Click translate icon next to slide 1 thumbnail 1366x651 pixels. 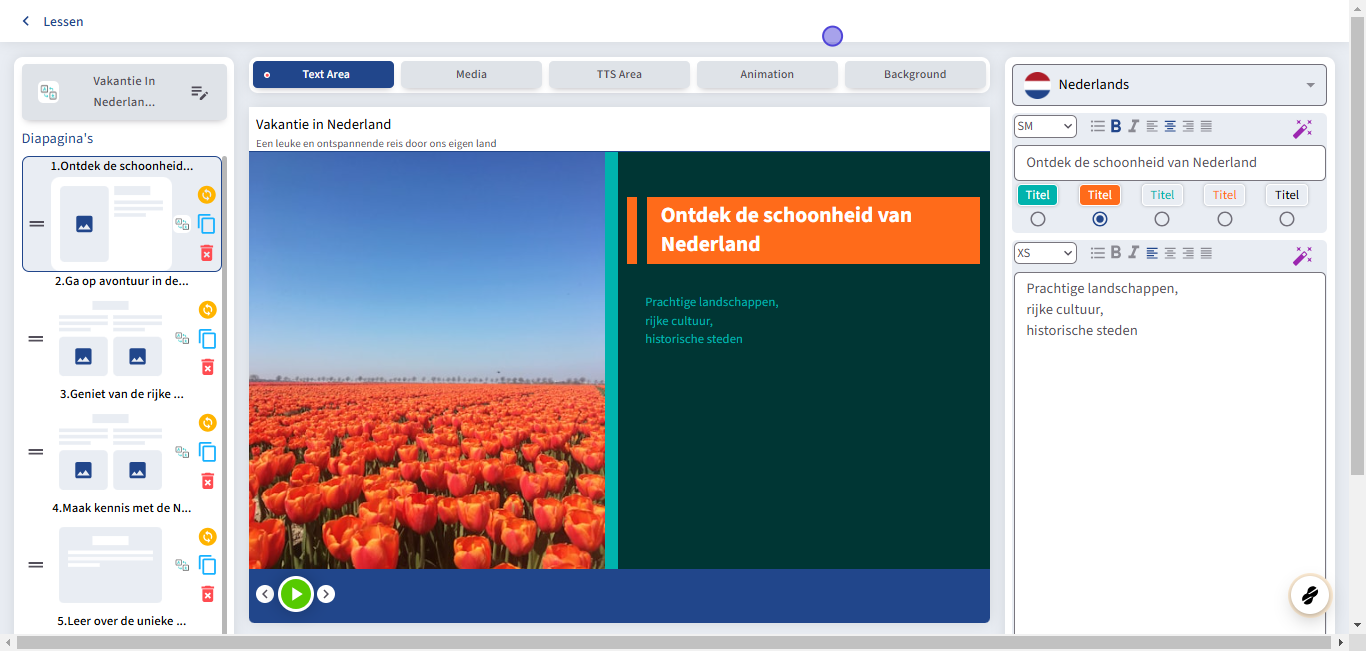tap(182, 224)
